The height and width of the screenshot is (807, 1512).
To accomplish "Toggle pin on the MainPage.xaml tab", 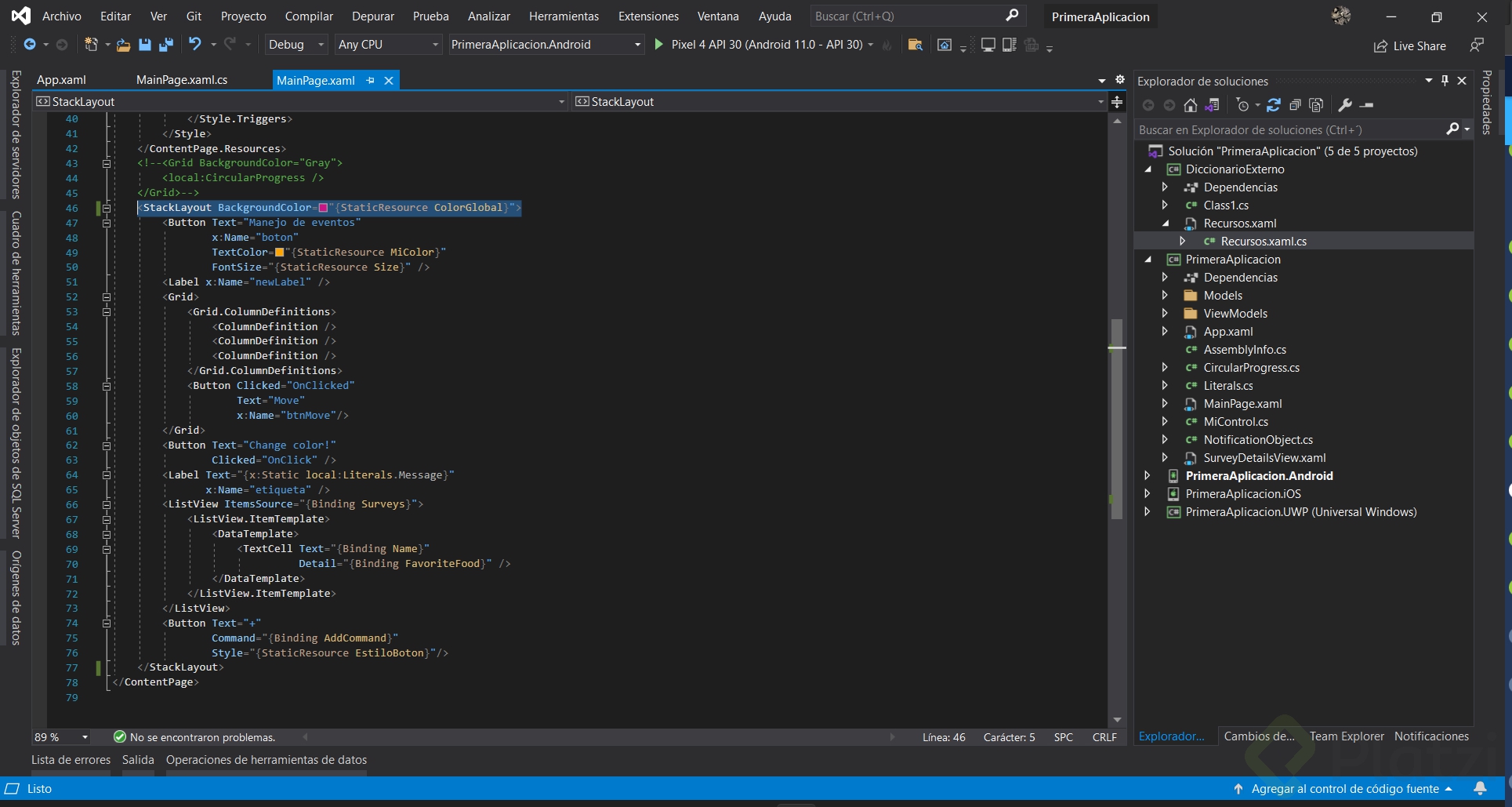I will [371, 80].
